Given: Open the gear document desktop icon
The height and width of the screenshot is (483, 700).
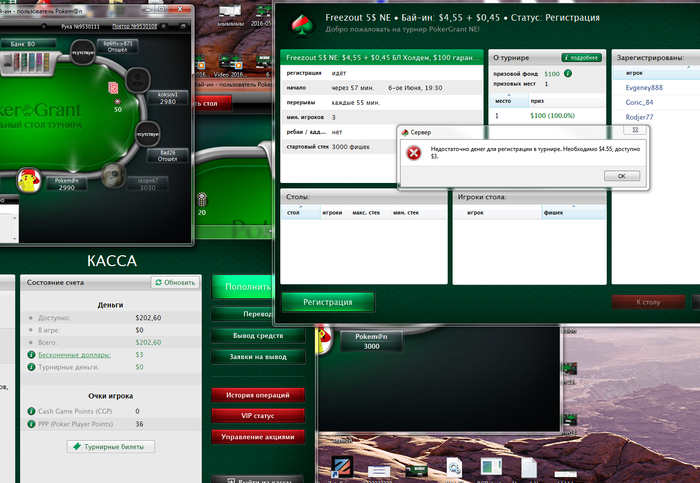Looking at the screenshot, I should 454,468.
